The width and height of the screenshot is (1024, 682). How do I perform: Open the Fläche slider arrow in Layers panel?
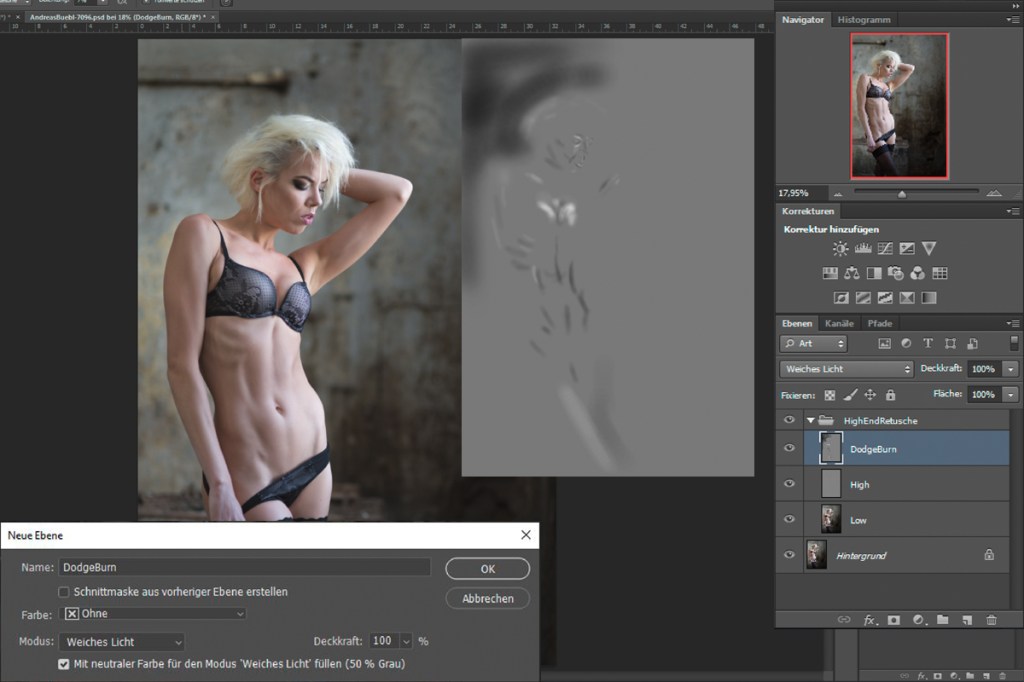[x=1011, y=395]
